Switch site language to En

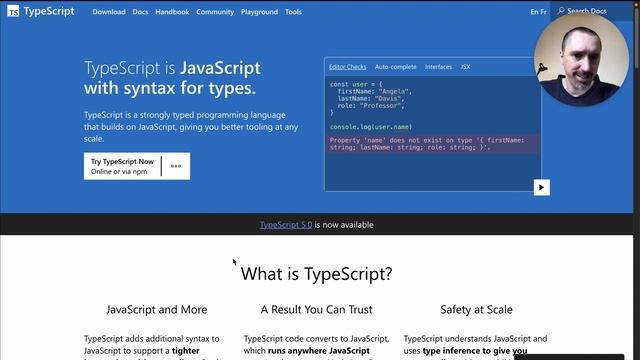tap(534, 12)
